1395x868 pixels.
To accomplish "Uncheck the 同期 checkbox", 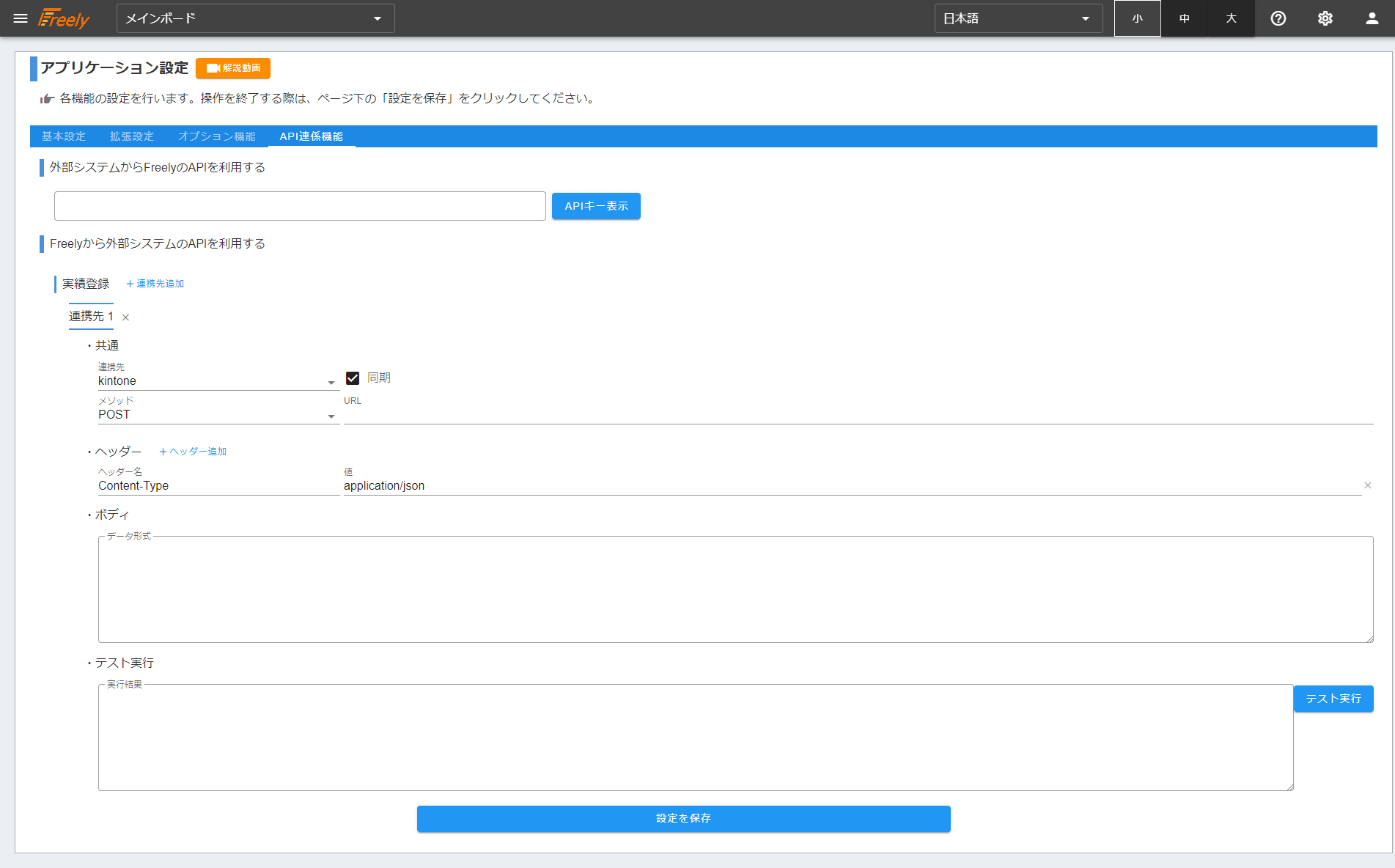I will tap(353, 378).
